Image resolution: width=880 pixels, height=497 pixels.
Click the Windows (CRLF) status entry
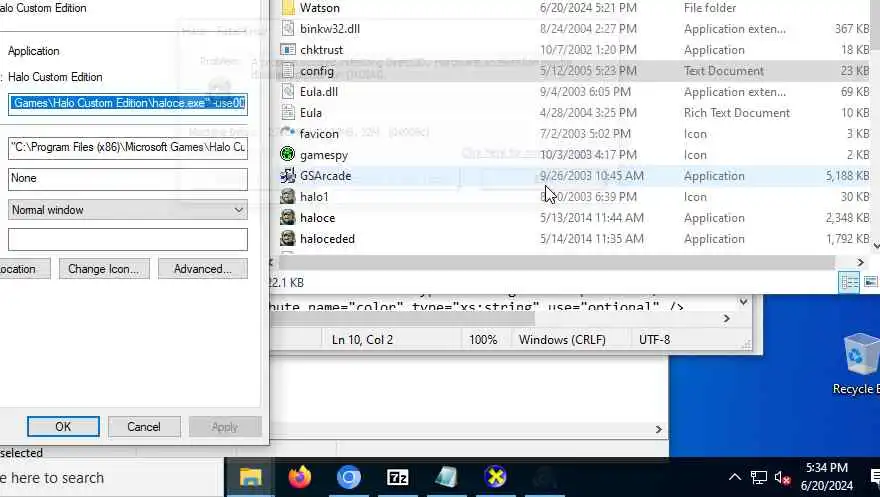(562, 340)
